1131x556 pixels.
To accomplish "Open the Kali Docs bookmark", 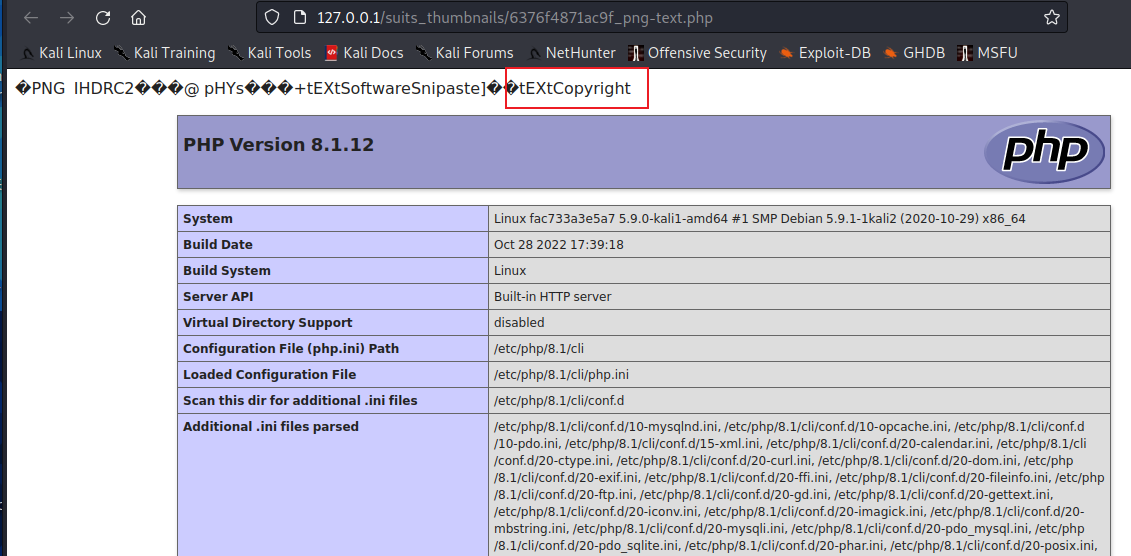I will [x=364, y=53].
